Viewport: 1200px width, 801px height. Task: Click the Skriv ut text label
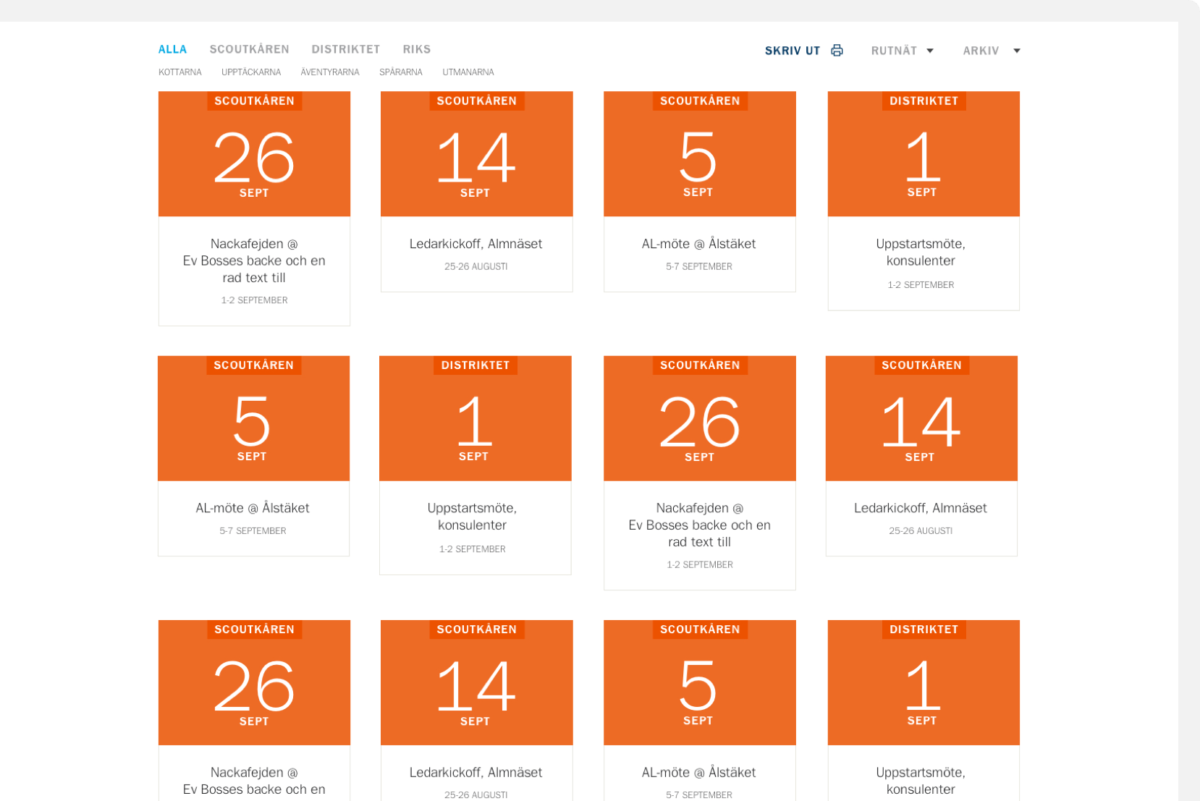coord(792,51)
